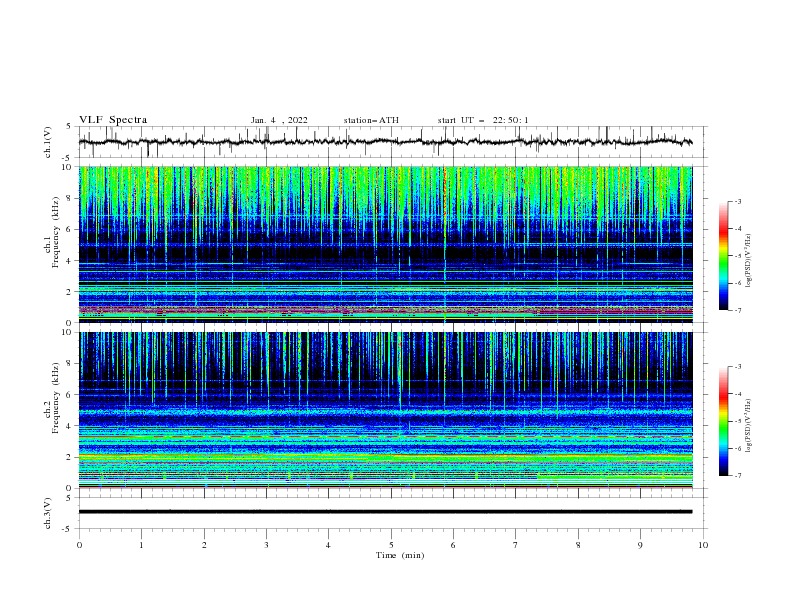The width and height of the screenshot is (792, 612).
Task: Click time-axis tick label "7"
Action: (516, 545)
